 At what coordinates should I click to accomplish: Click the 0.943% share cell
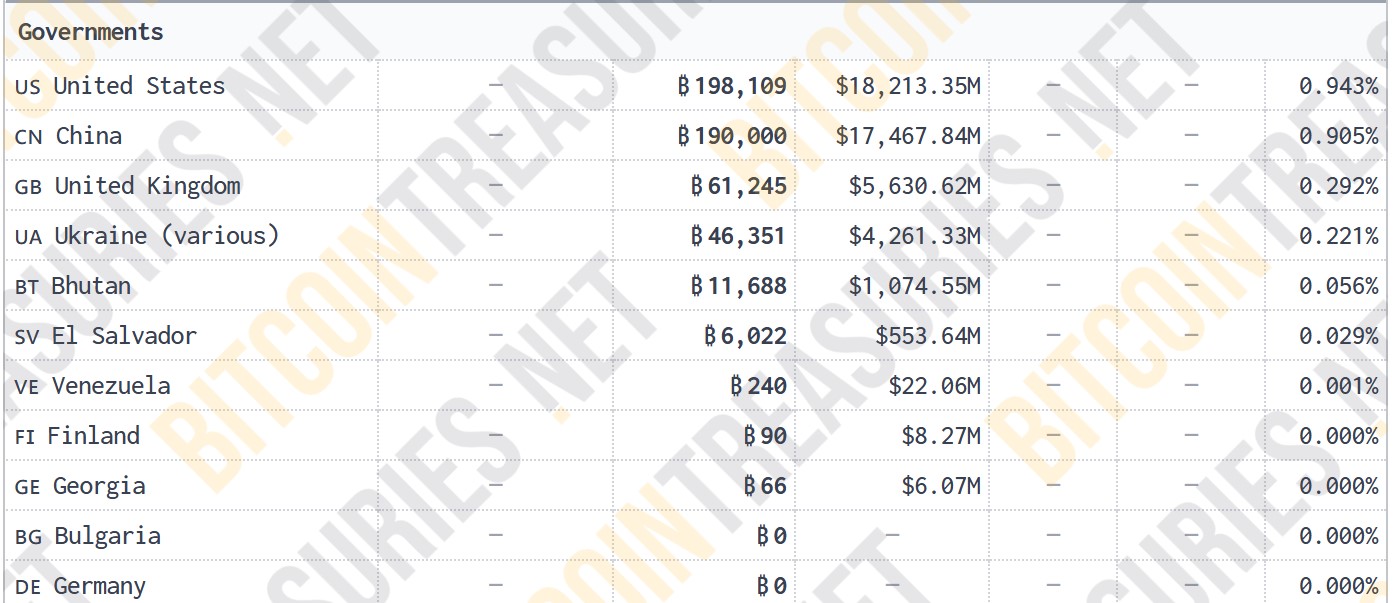(1339, 86)
